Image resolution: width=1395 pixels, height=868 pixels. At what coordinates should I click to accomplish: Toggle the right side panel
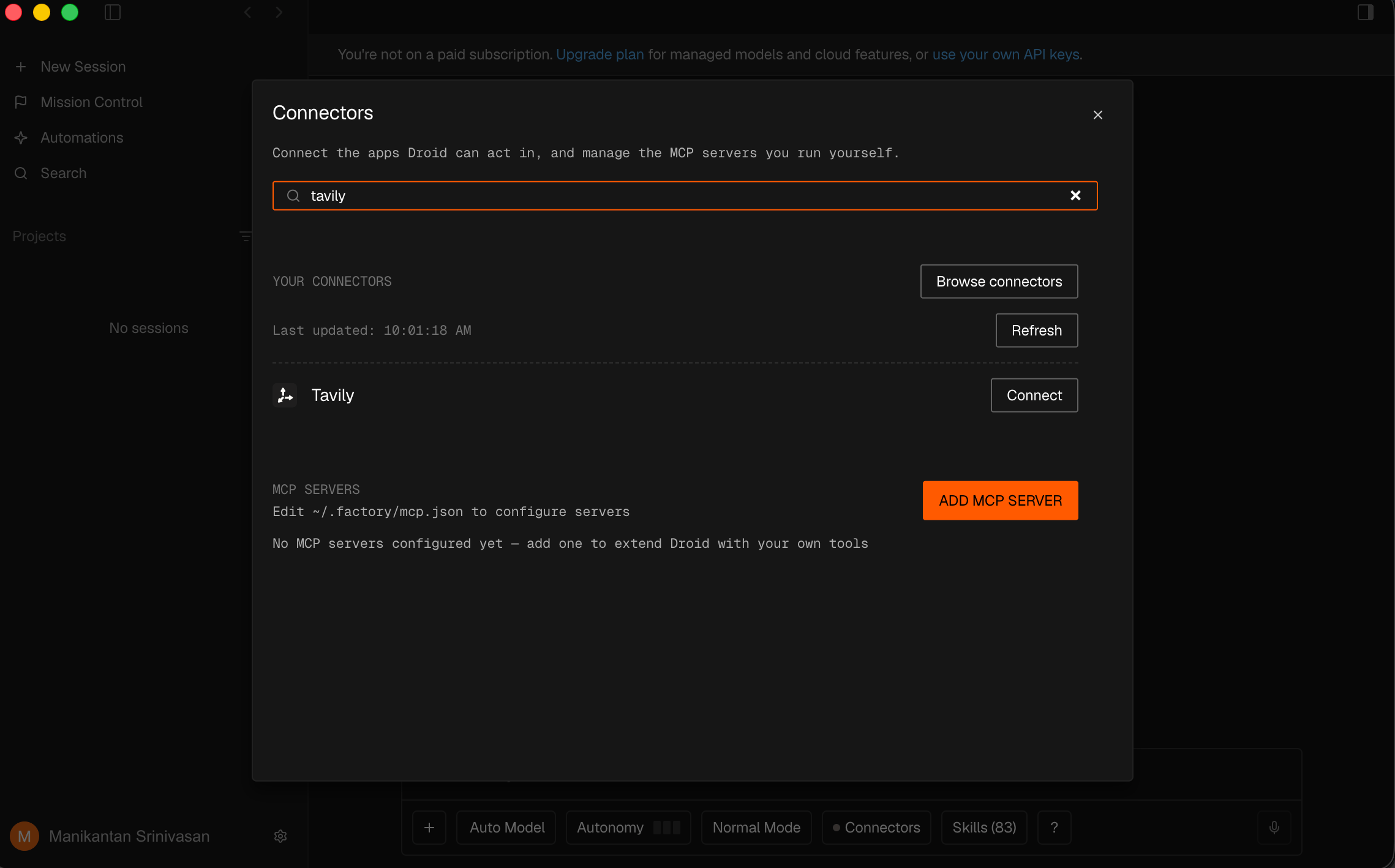(1366, 12)
